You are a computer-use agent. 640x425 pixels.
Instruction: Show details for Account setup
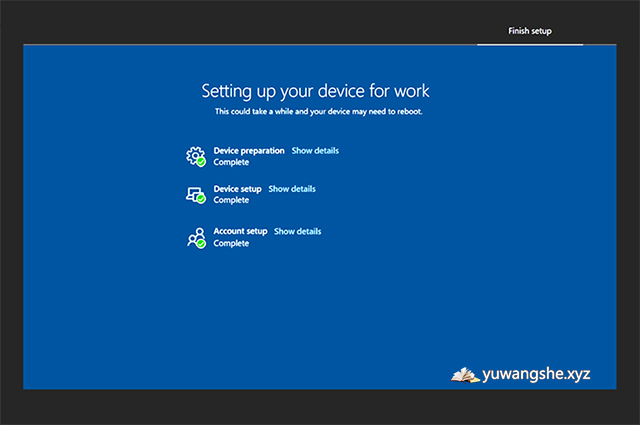[x=298, y=231]
